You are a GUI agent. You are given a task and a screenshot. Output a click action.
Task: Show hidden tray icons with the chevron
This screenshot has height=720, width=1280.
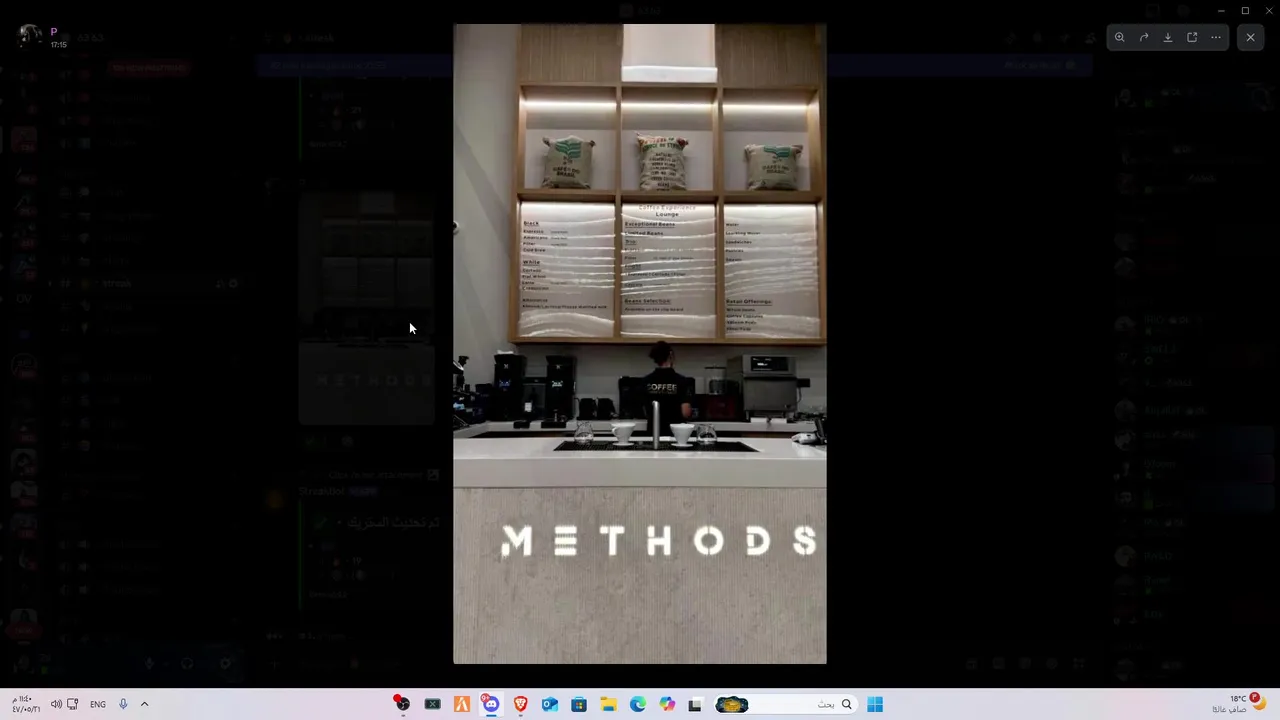pyautogui.click(x=144, y=704)
